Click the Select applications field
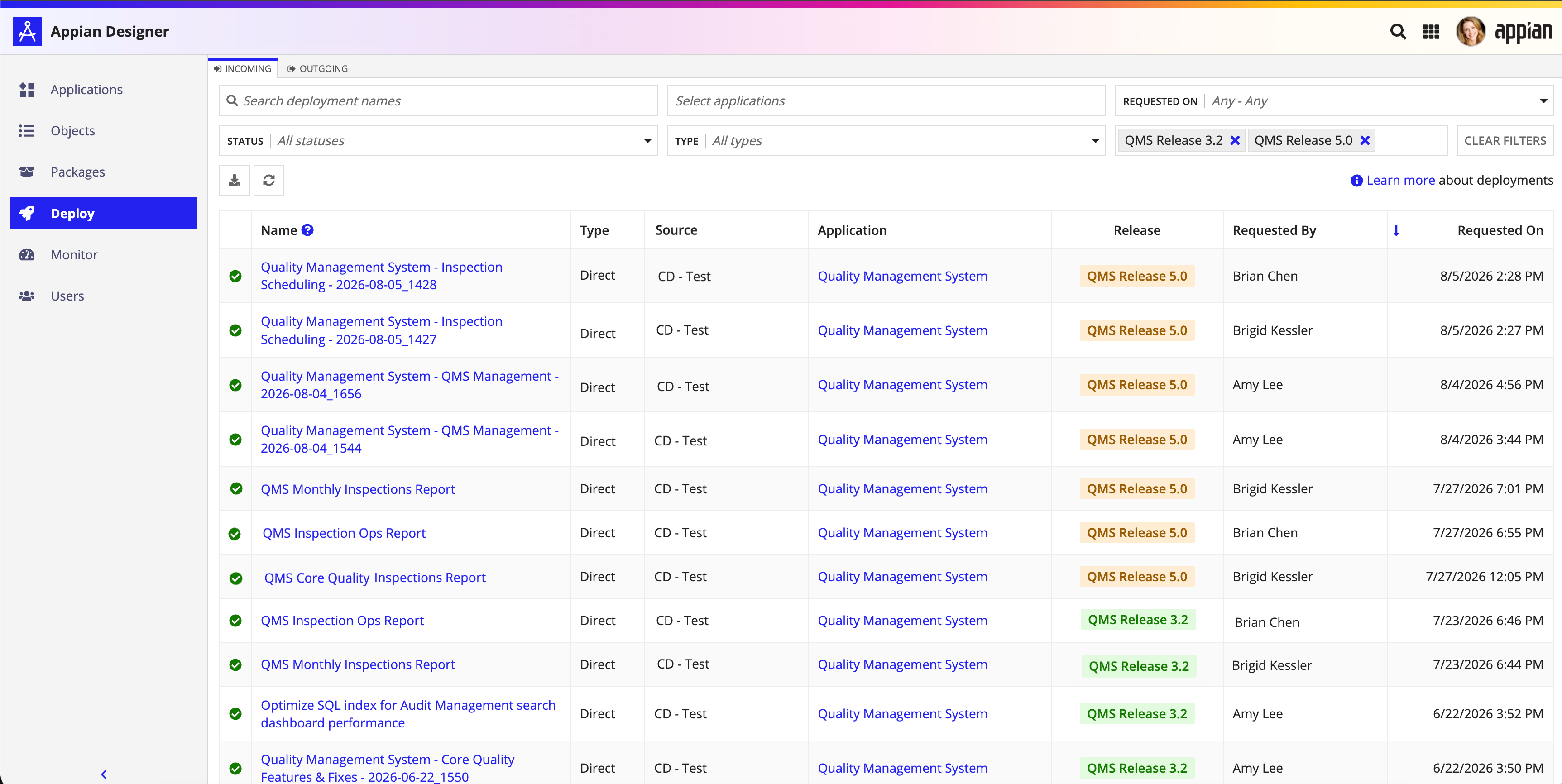Image resolution: width=1562 pixels, height=784 pixels. (886, 100)
